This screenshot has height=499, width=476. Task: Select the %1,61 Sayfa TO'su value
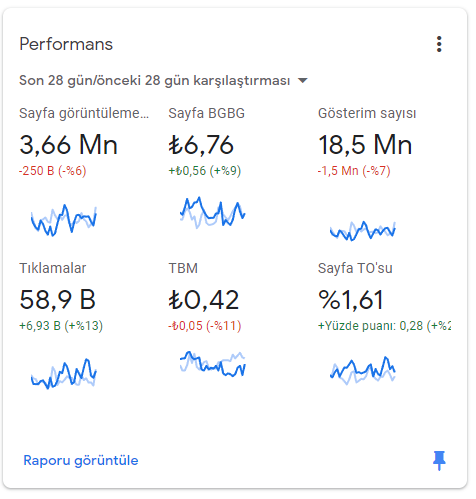tap(351, 300)
